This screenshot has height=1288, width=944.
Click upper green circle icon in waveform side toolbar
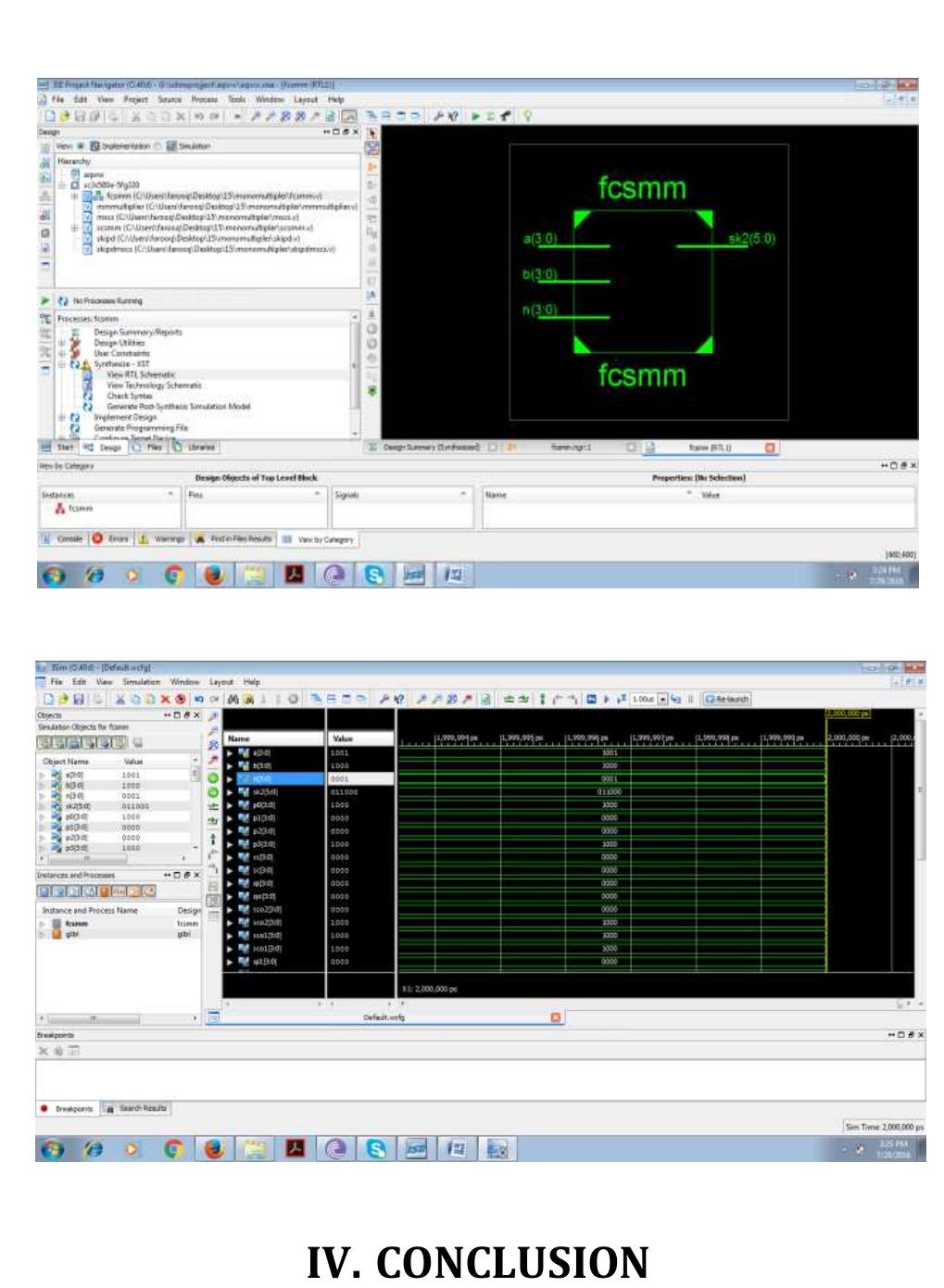point(213,777)
